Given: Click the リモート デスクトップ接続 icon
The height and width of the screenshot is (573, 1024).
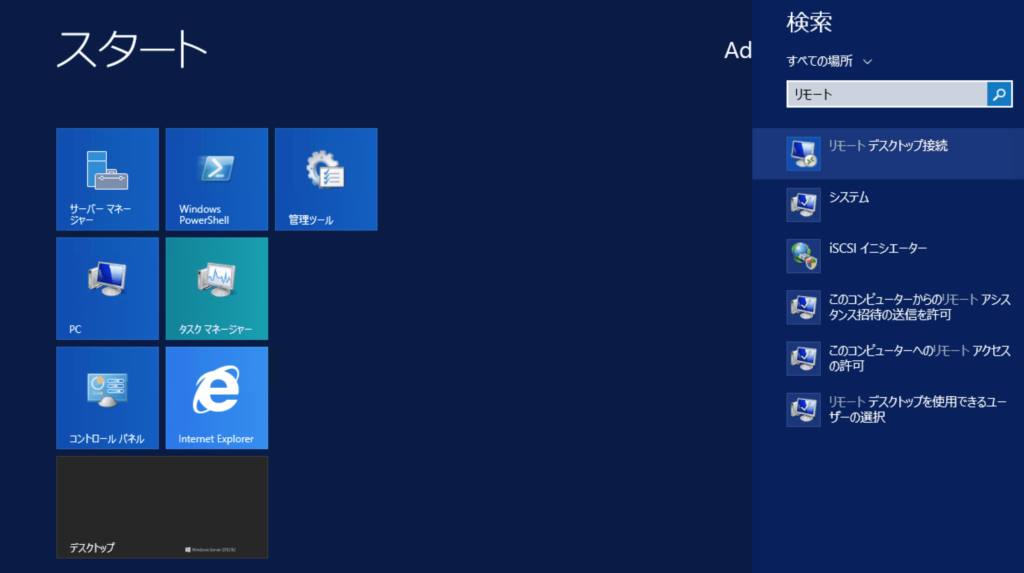Looking at the screenshot, I should coord(803,154).
